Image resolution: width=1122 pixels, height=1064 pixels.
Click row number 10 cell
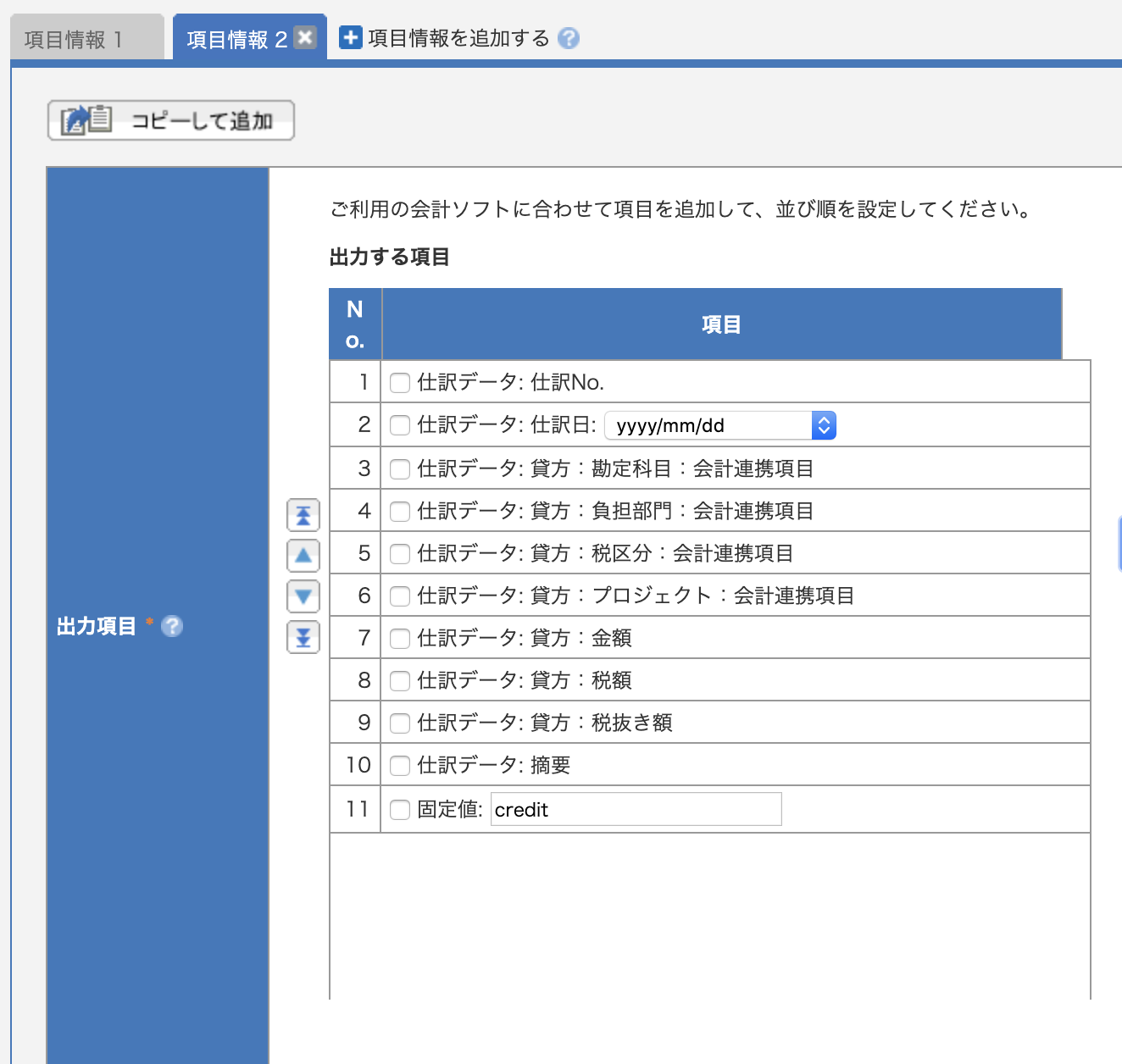(x=356, y=764)
